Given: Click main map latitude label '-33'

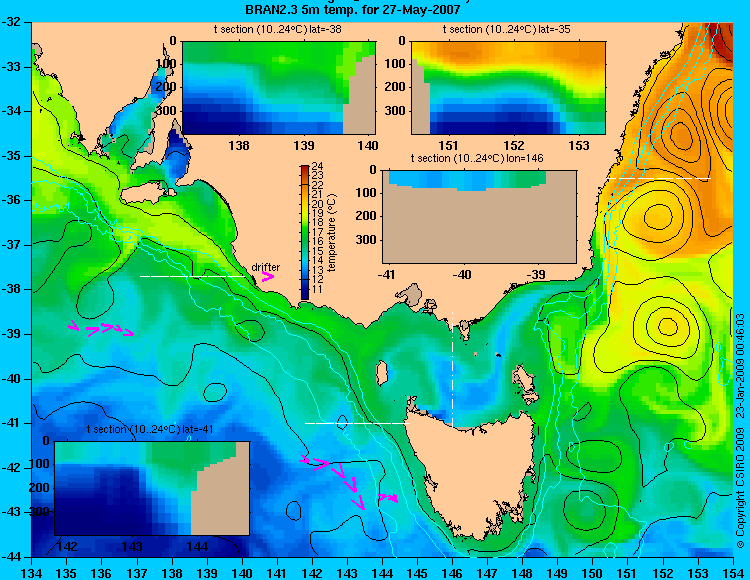Looking at the screenshot, I should pos(11,67).
